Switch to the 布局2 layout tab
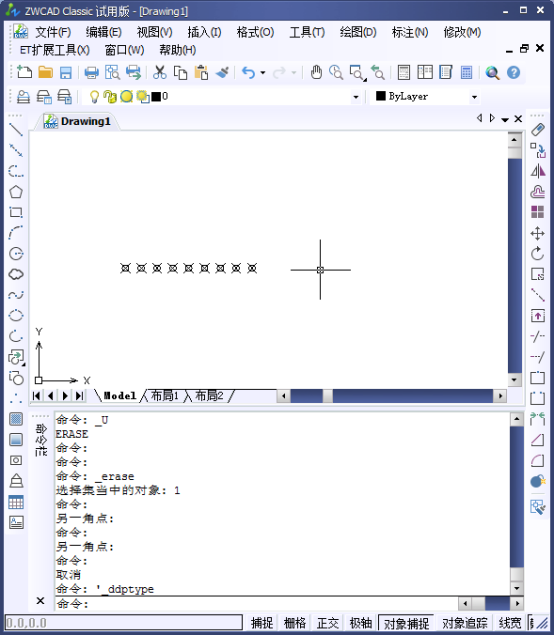The image size is (554, 636). pos(209,395)
